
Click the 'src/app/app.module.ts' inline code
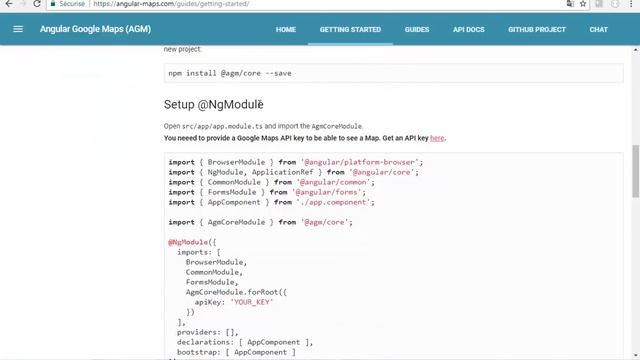tap(222, 127)
